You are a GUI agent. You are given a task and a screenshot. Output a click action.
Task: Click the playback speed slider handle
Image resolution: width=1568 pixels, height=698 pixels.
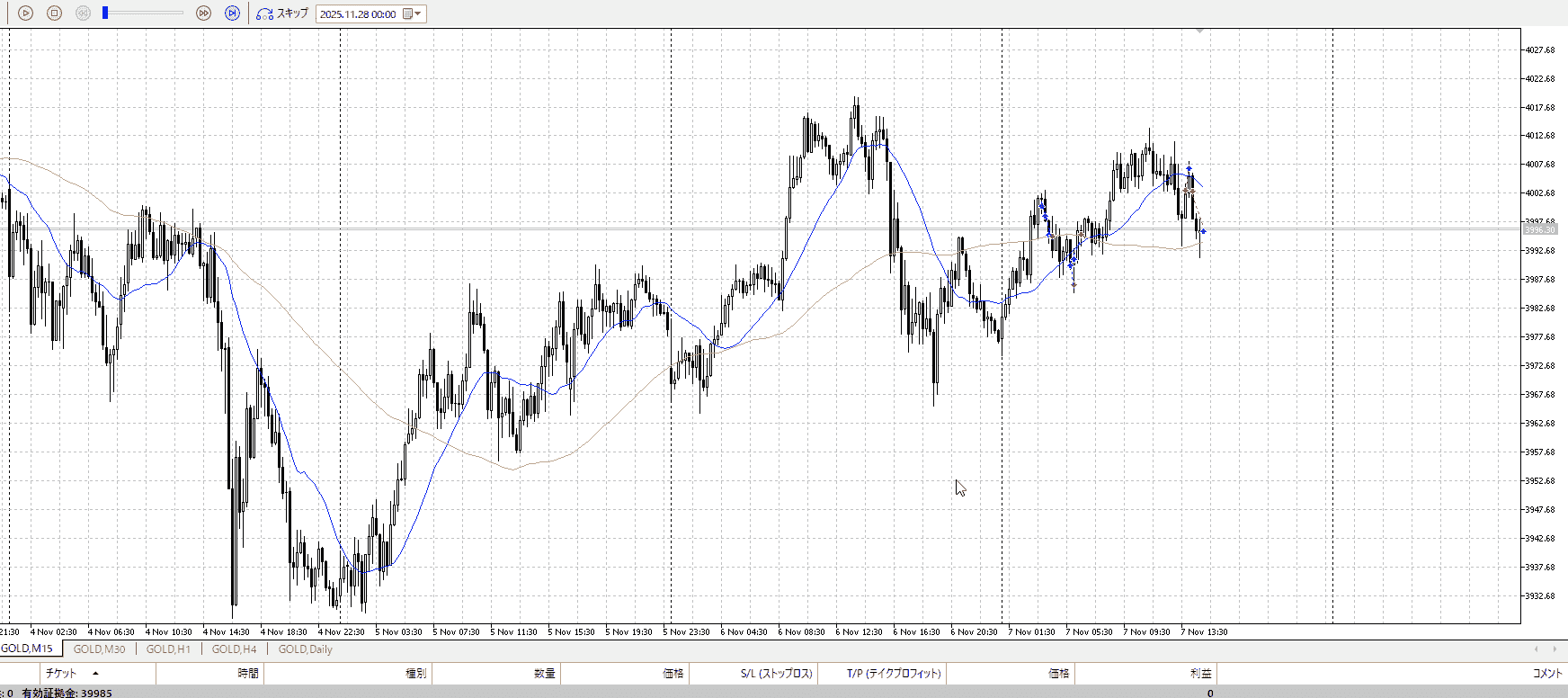105,13
